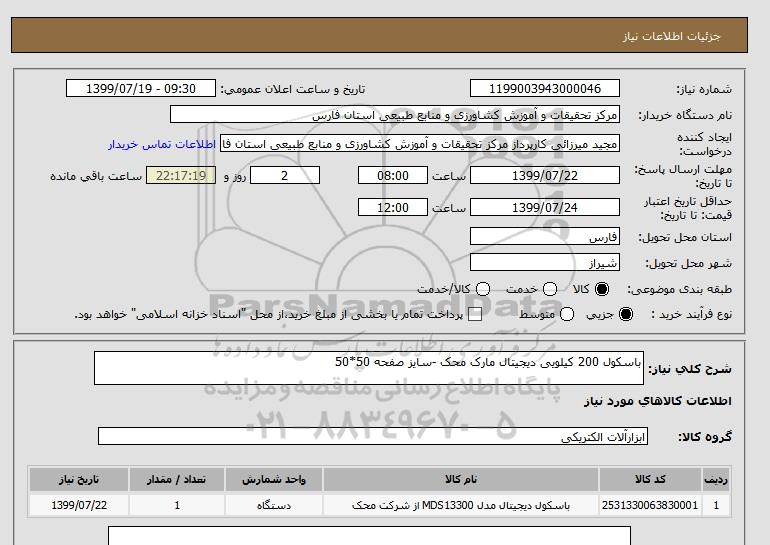Click the unit cell دستگاه
The height and width of the screenshot is (545, 770).
pyautogui.click(x=274, y=505)
